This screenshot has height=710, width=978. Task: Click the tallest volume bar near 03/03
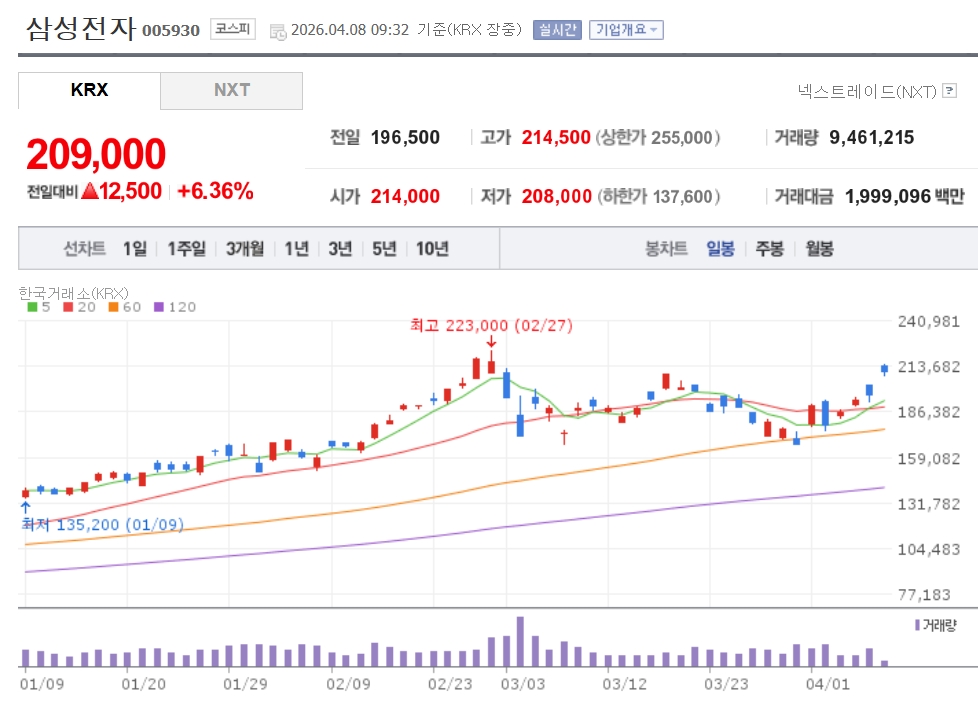[520, 641]
